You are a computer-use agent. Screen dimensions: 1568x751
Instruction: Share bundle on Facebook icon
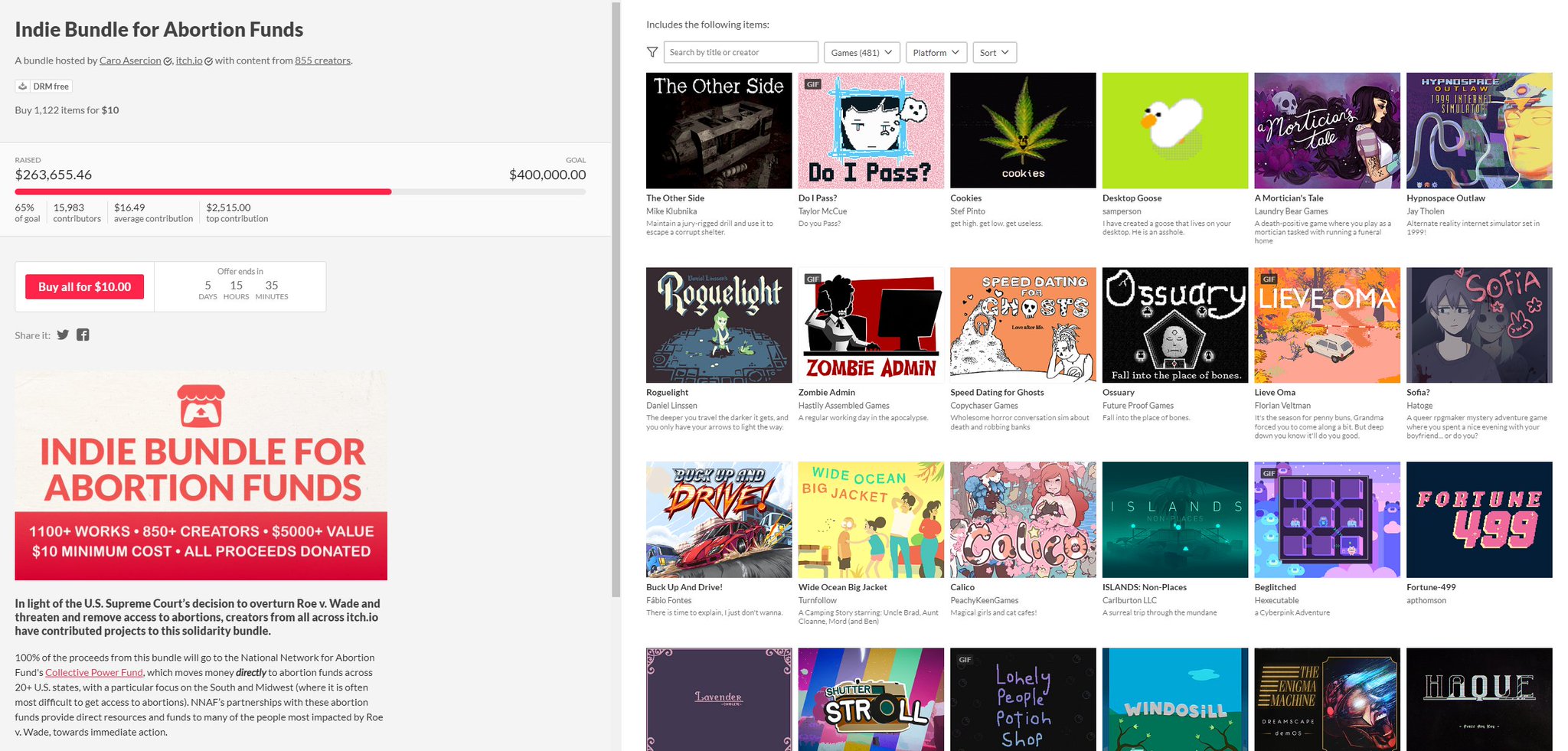click(x=83, y=335)
